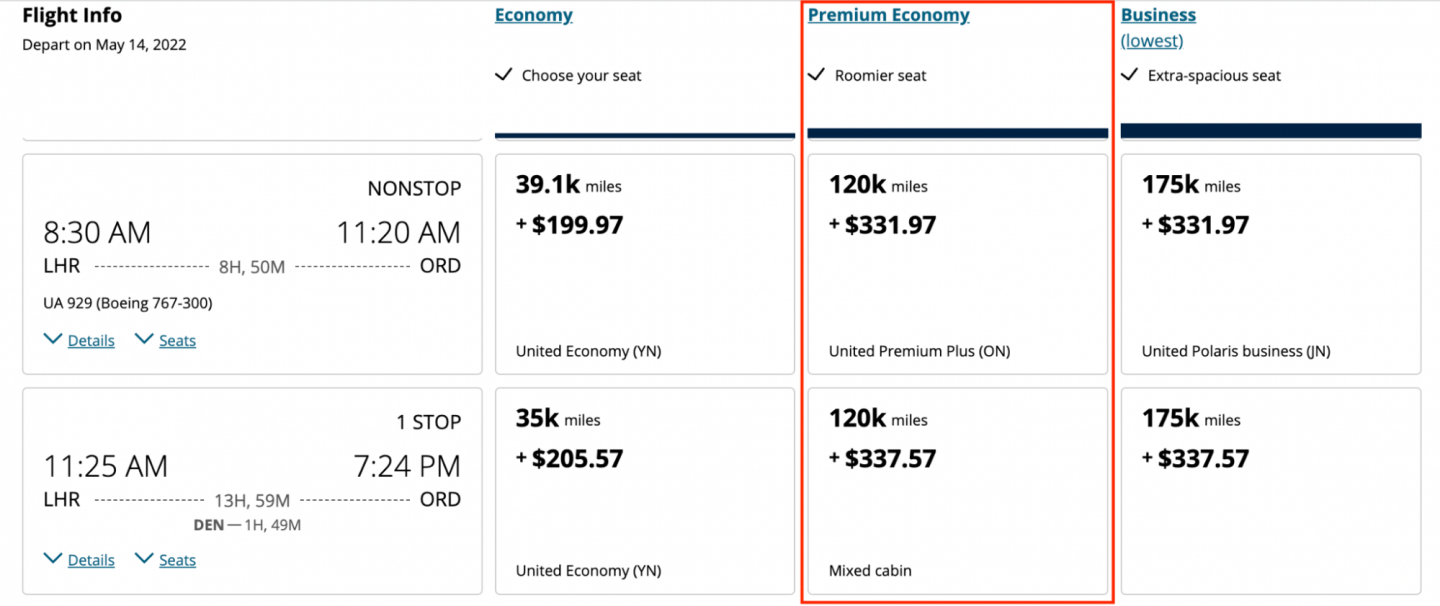Select 175k miles United Polaris business fare
The image size is (1440, 606).
click(x=1270, y=264)
